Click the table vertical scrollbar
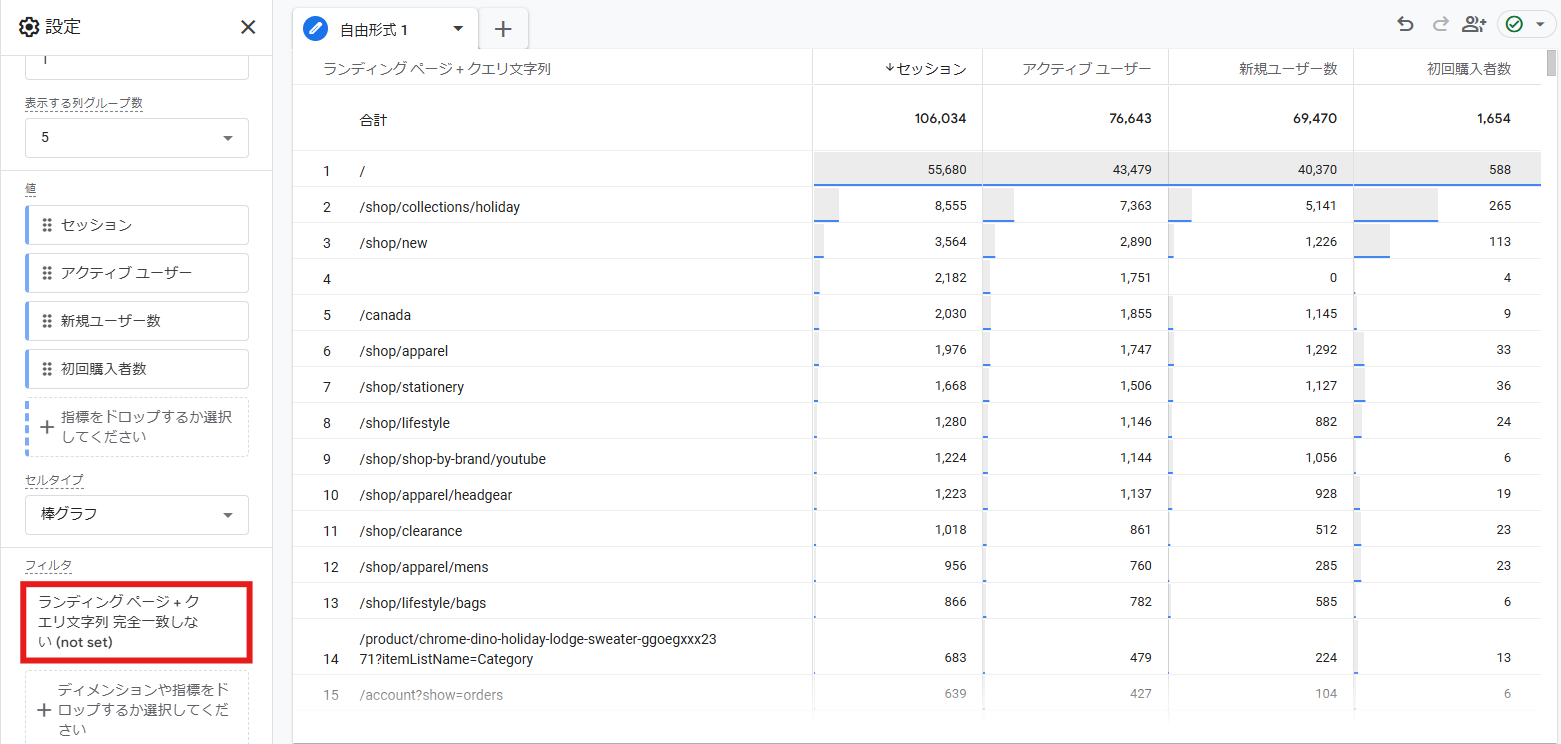This screenshot has height=744, width=1561. [x=1551, y=62]
